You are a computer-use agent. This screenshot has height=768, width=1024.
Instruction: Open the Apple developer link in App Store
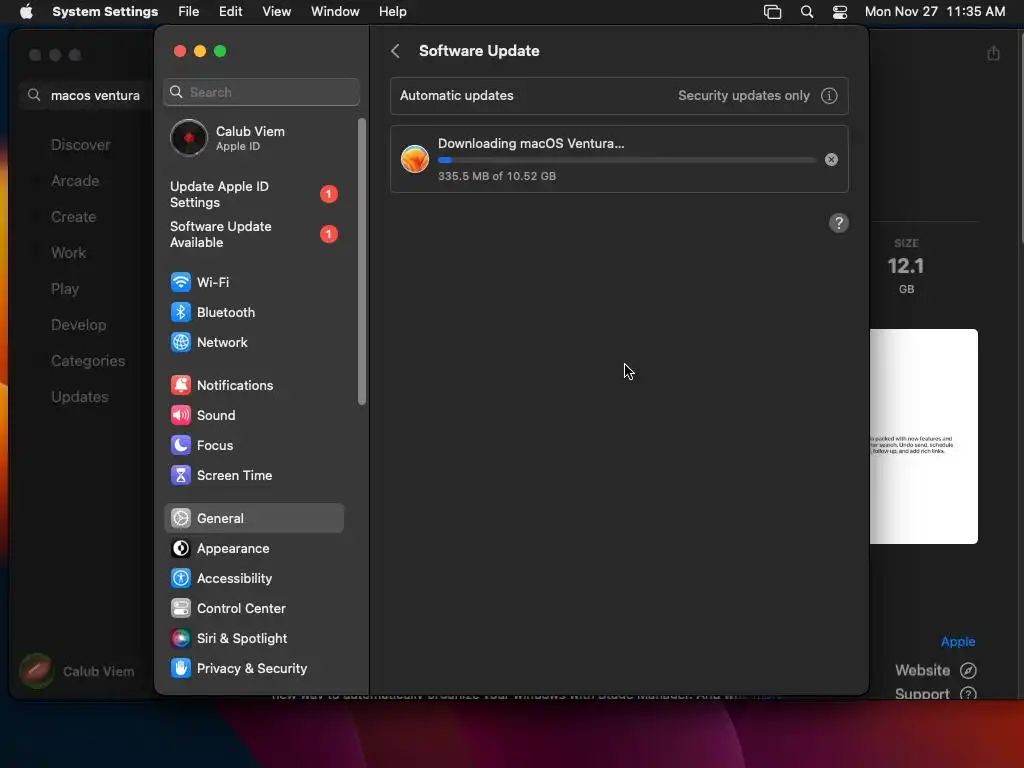957,641
